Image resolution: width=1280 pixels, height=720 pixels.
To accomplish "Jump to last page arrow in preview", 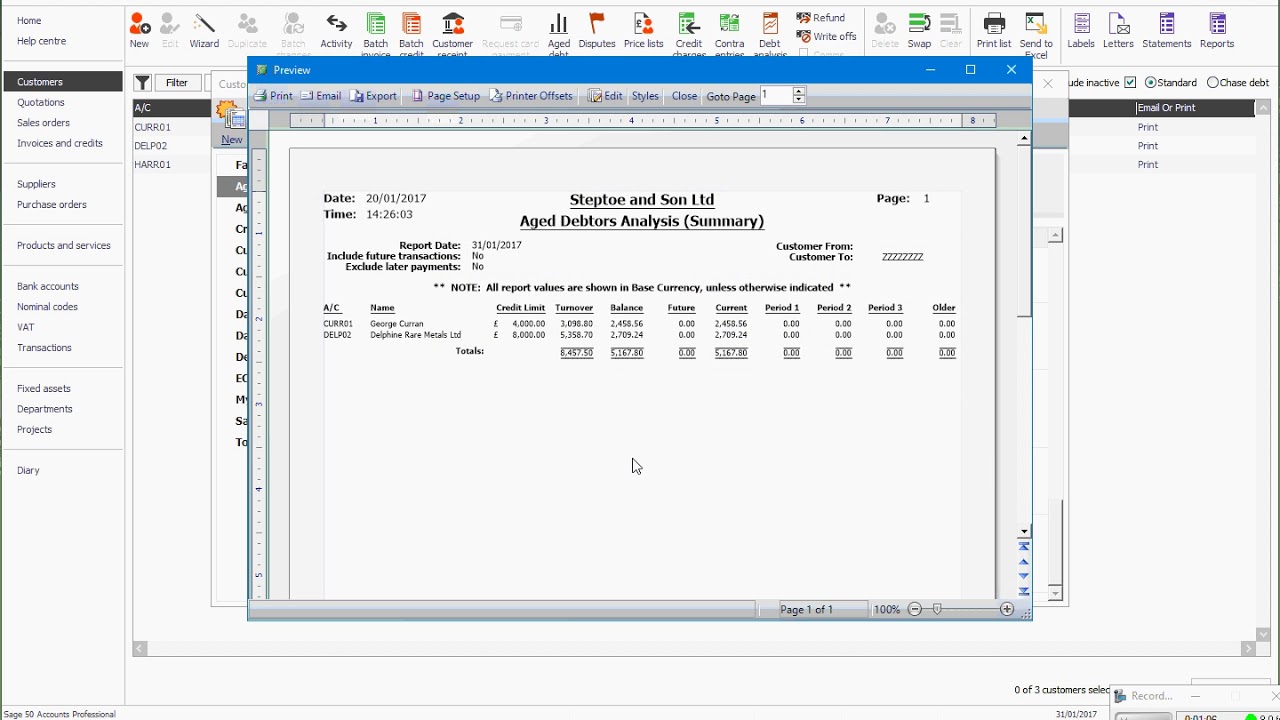I will tap(1024, 591).
